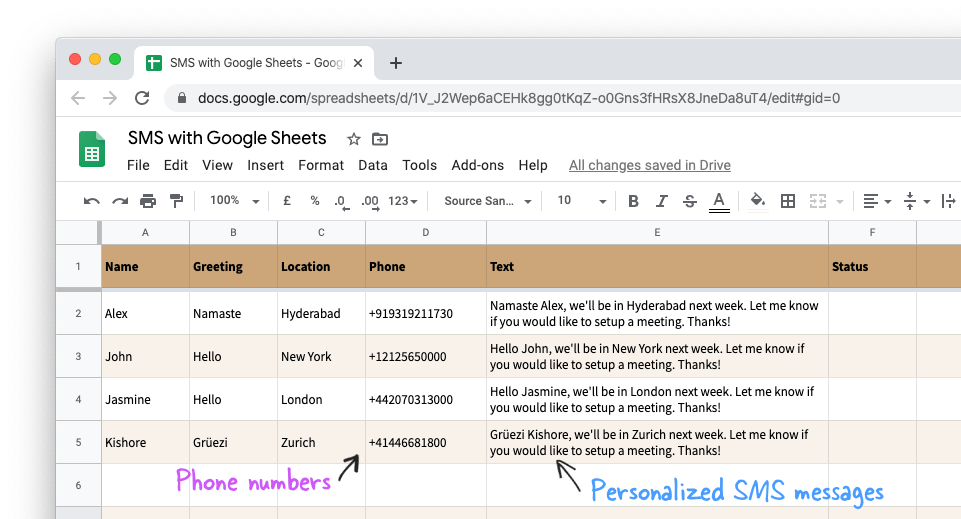Open the fill color picker
Screen dimensions: 961x519
pos(758,200)
